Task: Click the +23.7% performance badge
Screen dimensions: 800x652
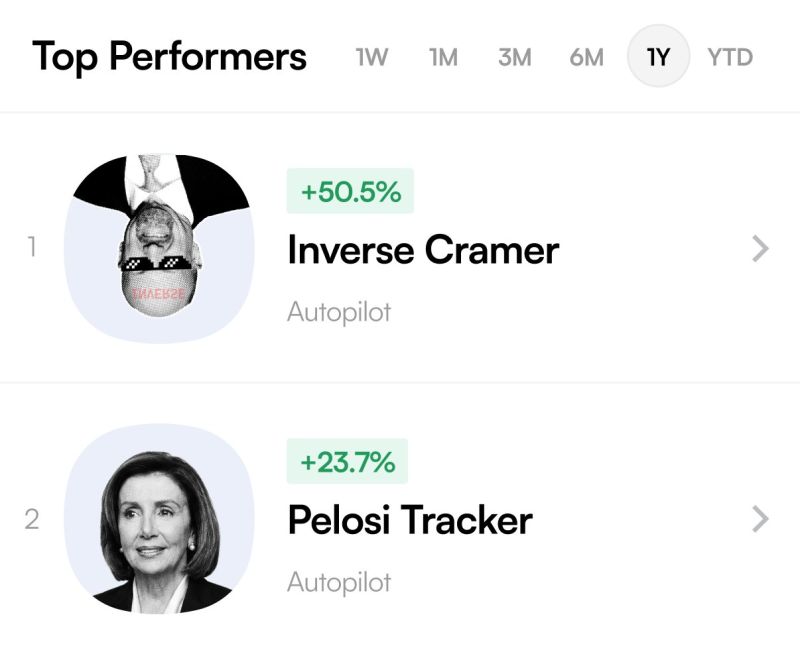Action: tap(347, 461)
